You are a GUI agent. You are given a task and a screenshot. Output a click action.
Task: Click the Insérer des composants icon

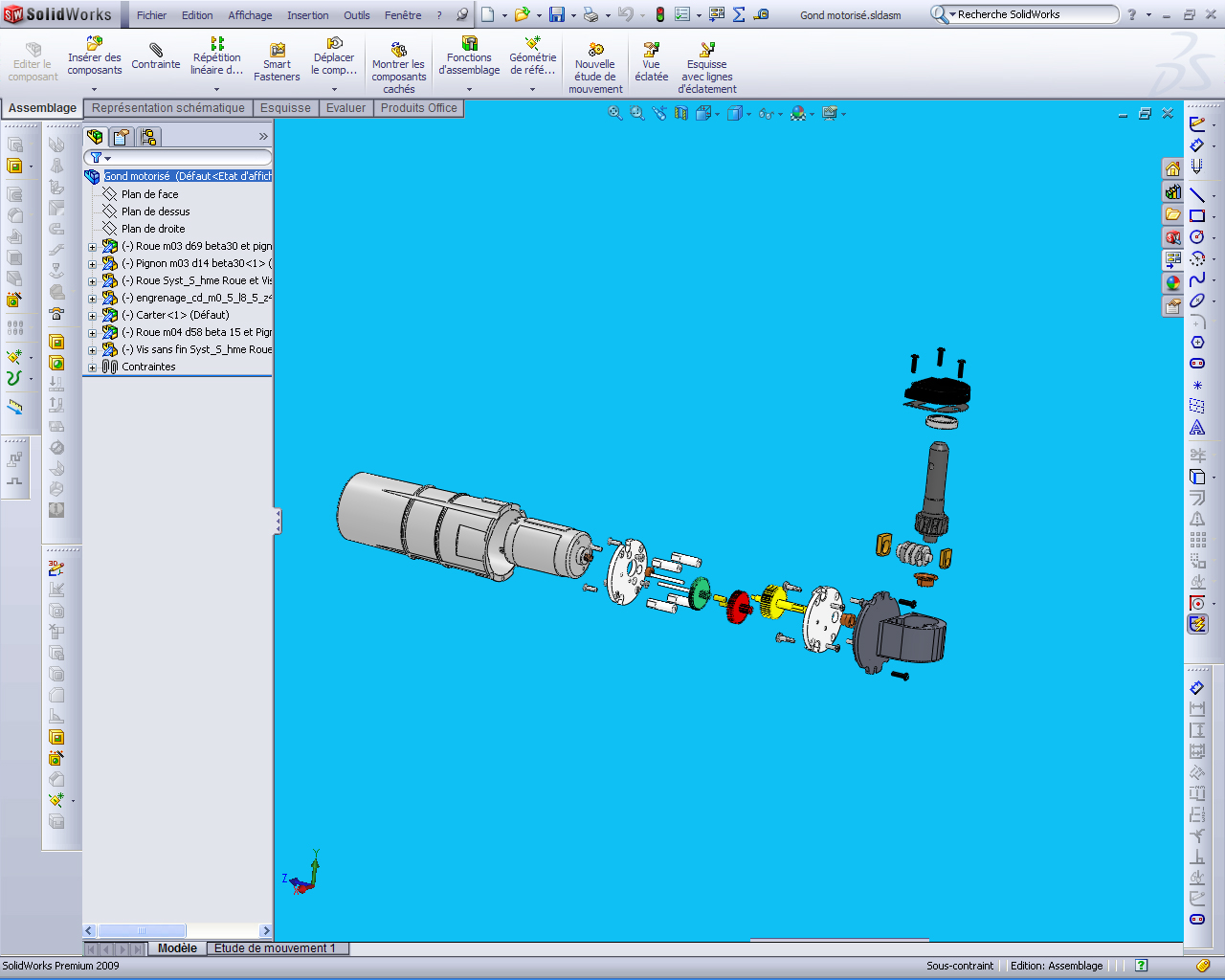[x=94, y=44]
